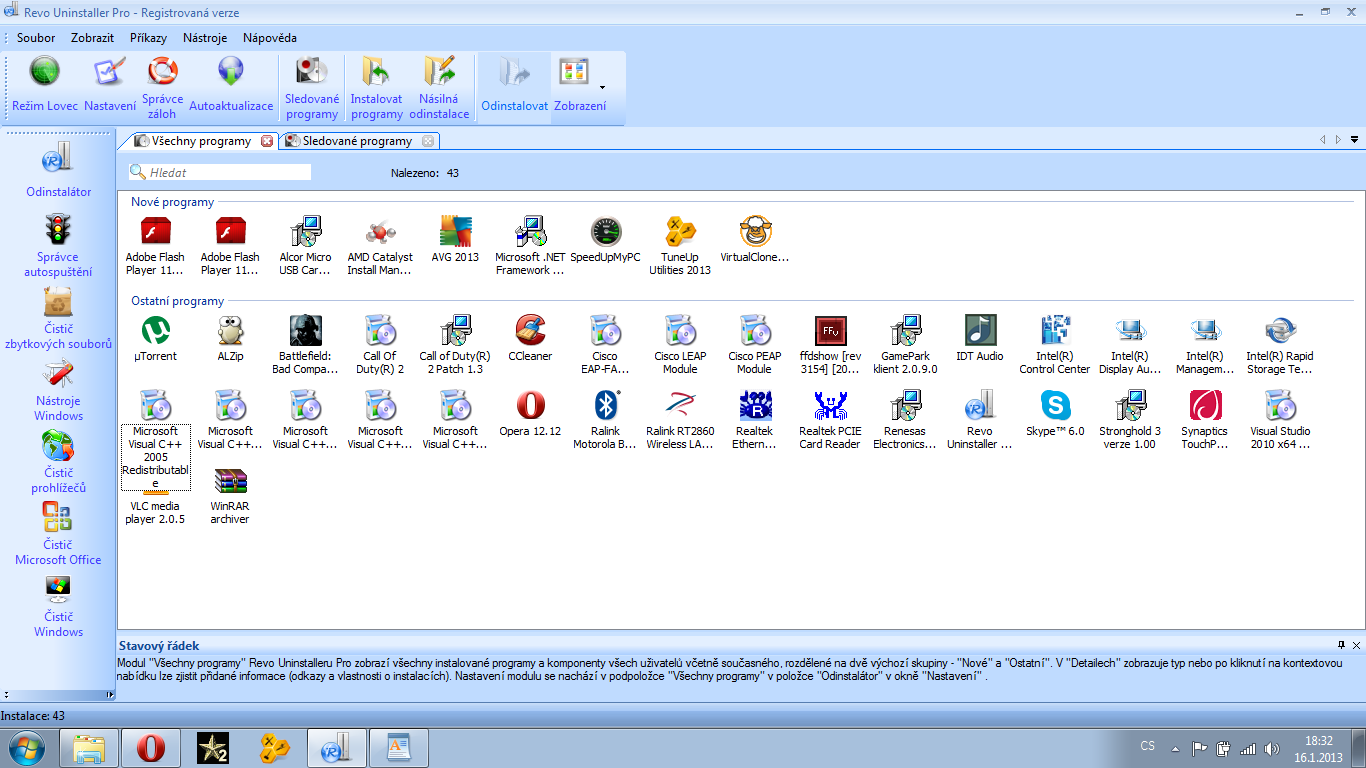Close the Všechny programy tab
Image resolution: width=1366 pixels, height=768 pixels.
click(x=267, y=141)
